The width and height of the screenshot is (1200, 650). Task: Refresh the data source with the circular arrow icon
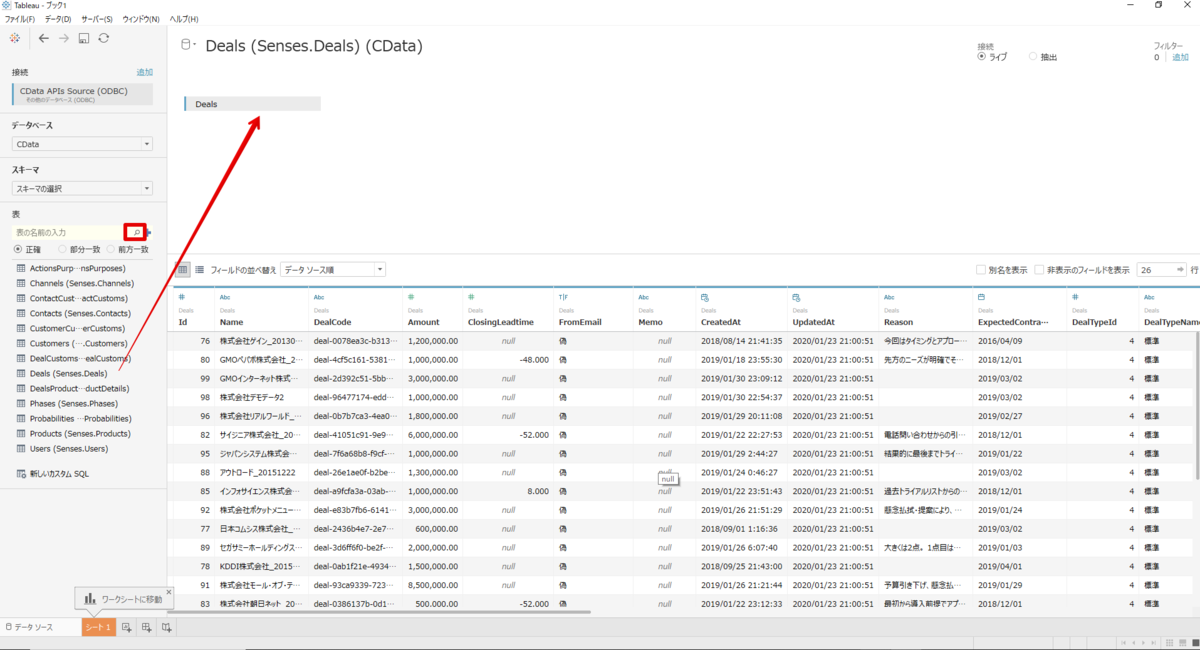click(103, 38)
